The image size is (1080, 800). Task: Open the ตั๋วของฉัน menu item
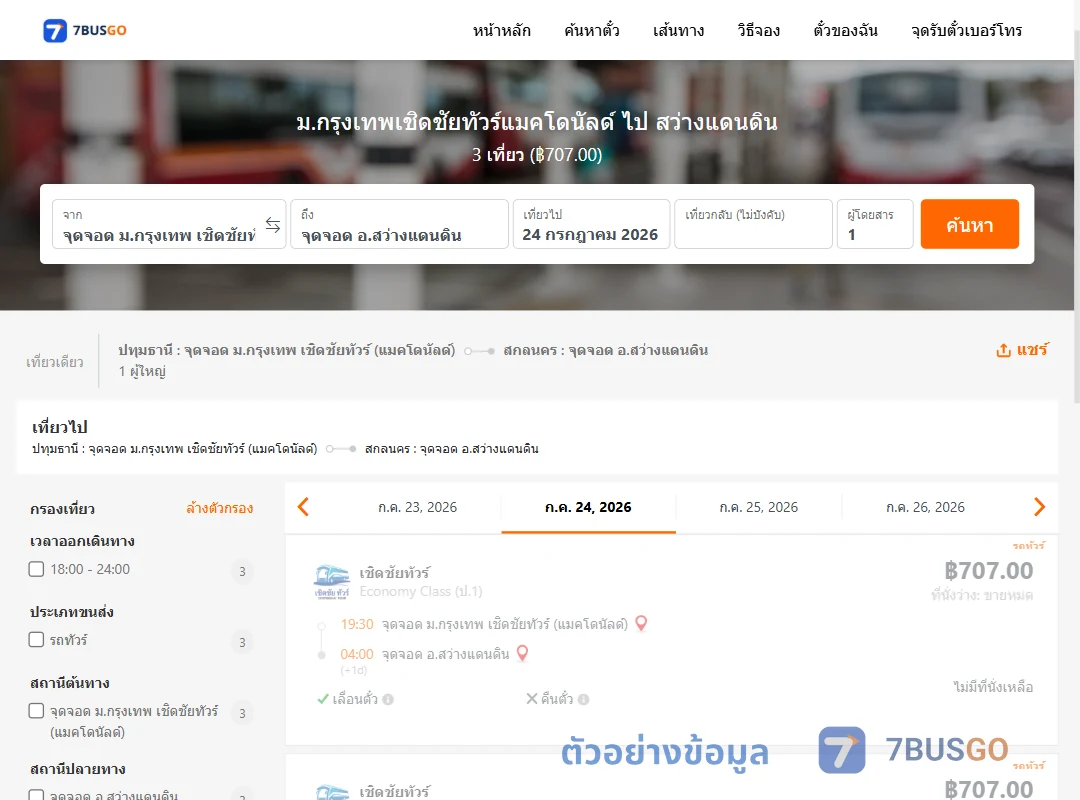tap(845, 30)
